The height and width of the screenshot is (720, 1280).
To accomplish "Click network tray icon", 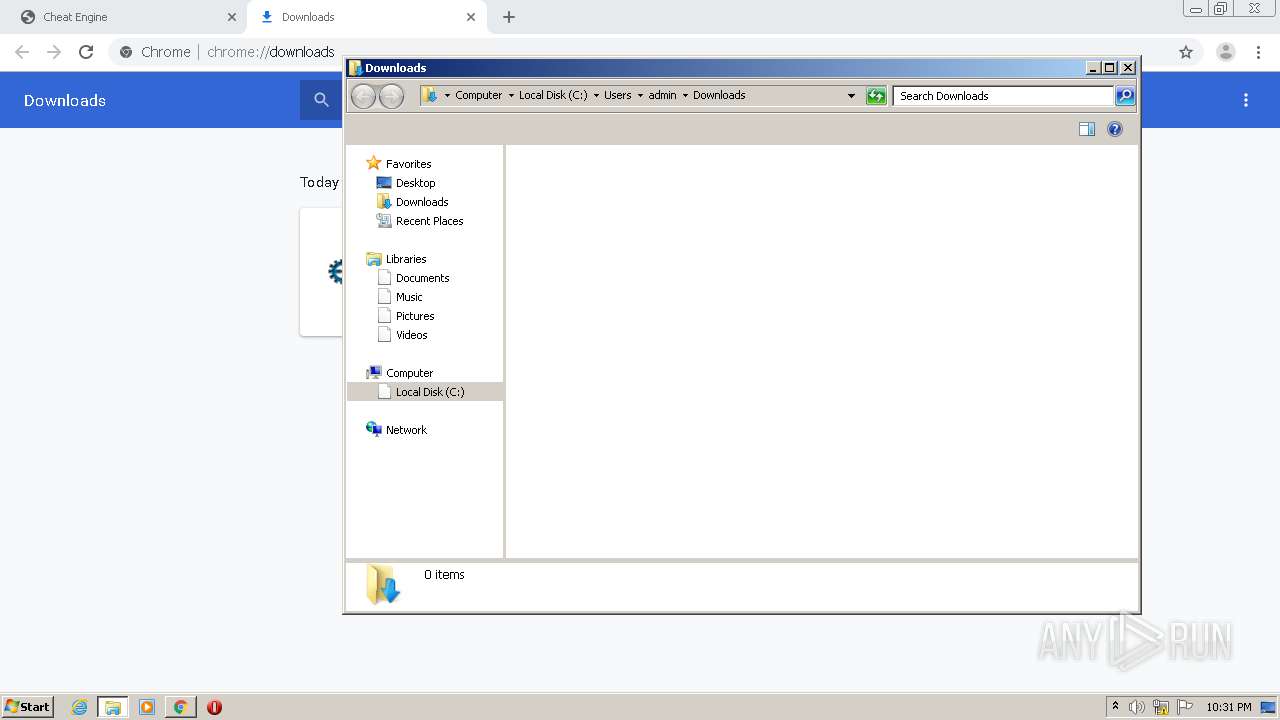I will click(1161, 707).
